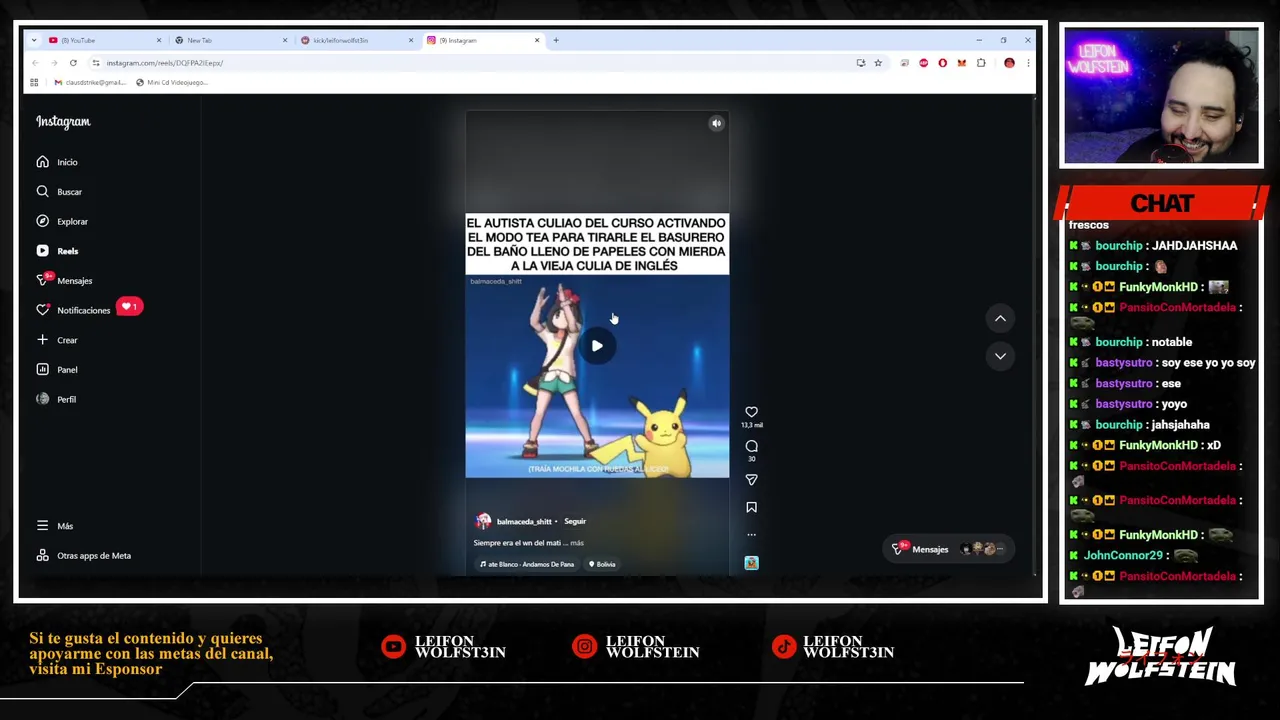
Task: Play the paused reel video
Action: pos(597,346)
